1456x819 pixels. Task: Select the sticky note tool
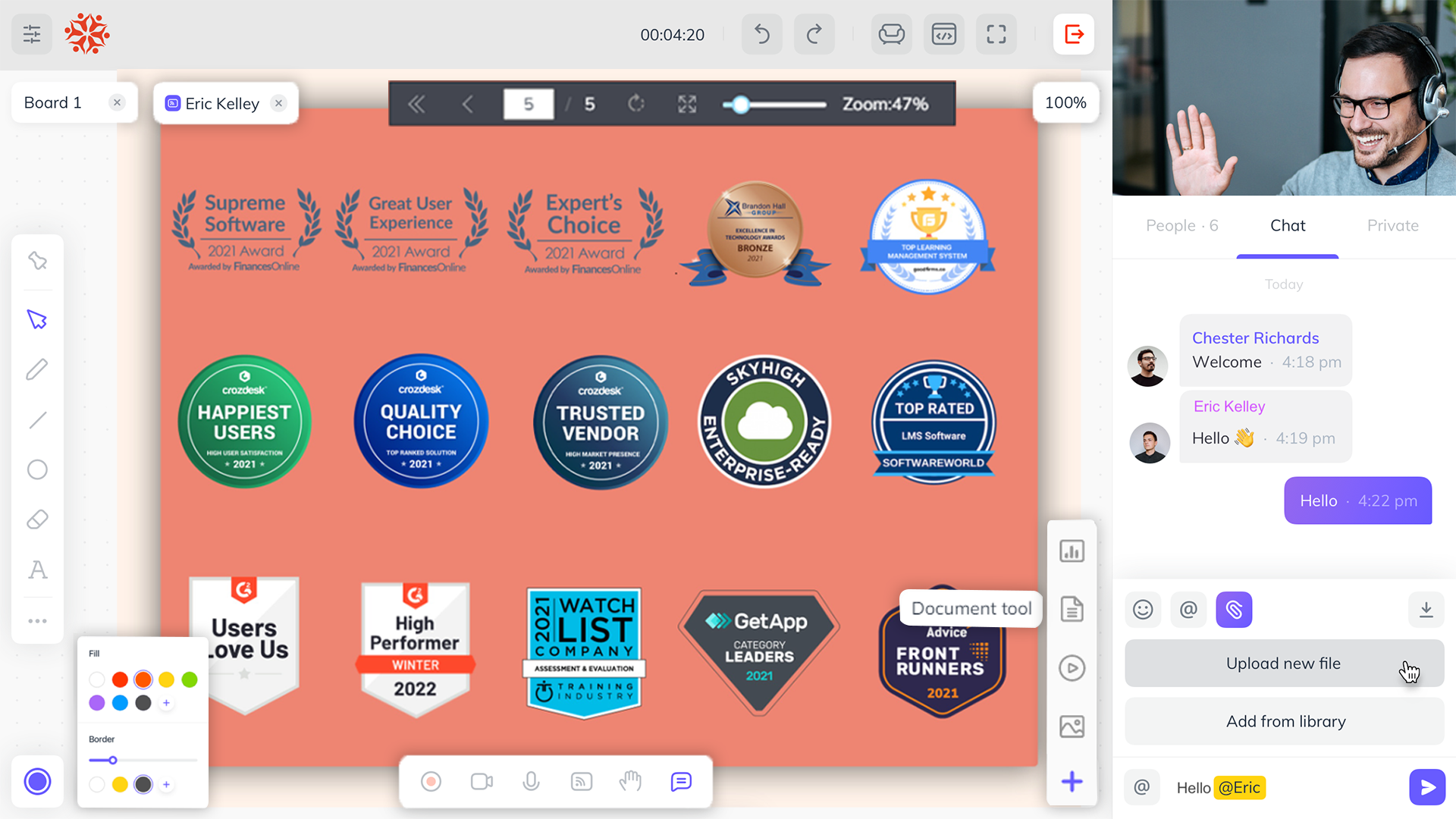(37, 260)
